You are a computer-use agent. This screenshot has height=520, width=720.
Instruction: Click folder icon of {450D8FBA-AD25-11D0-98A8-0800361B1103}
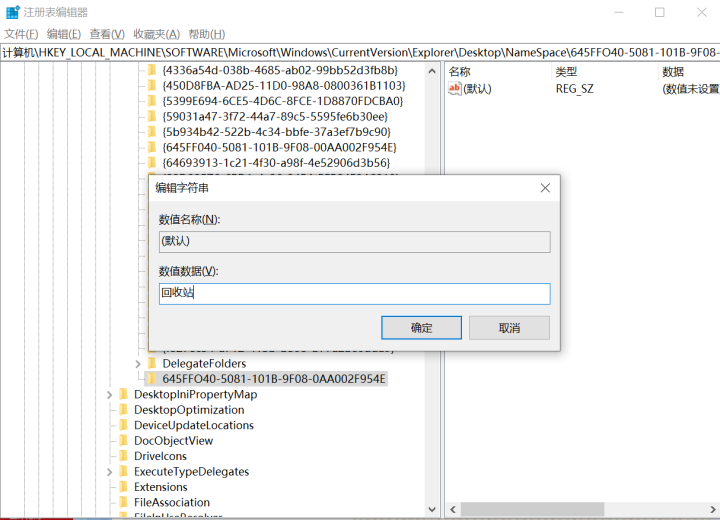point(152,85)
